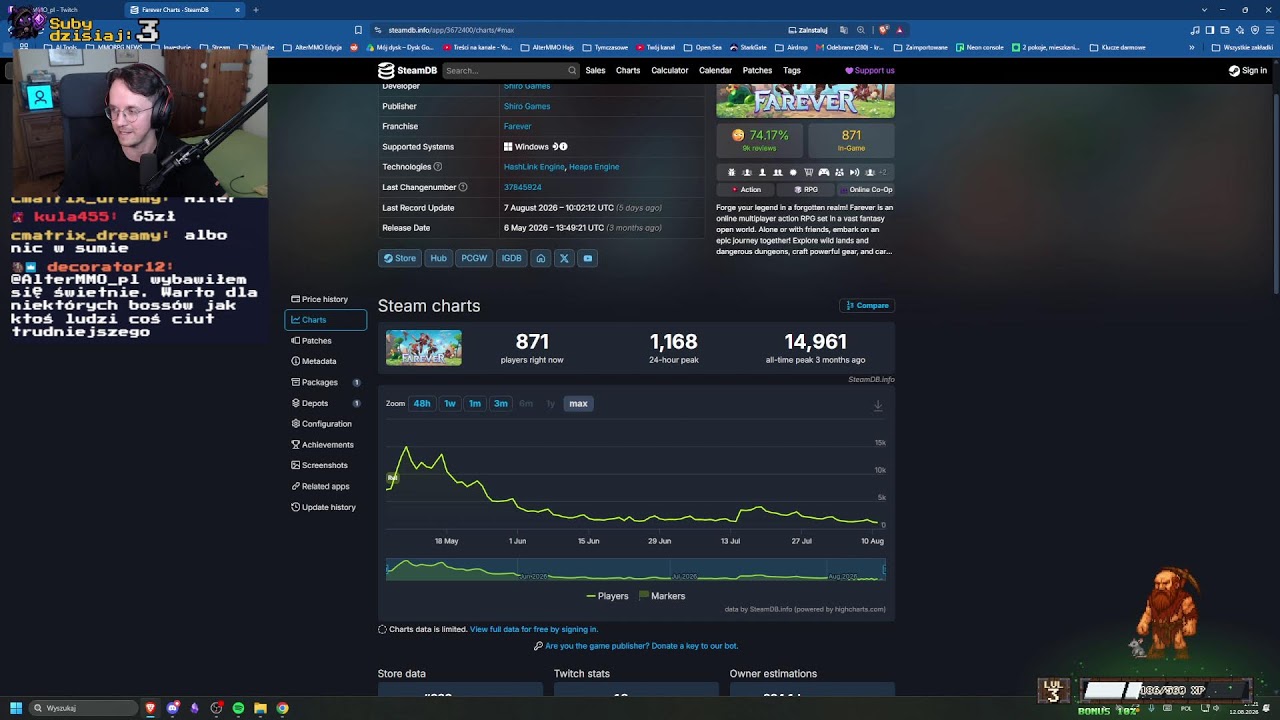Open the YouTube link button

point(588,258)
